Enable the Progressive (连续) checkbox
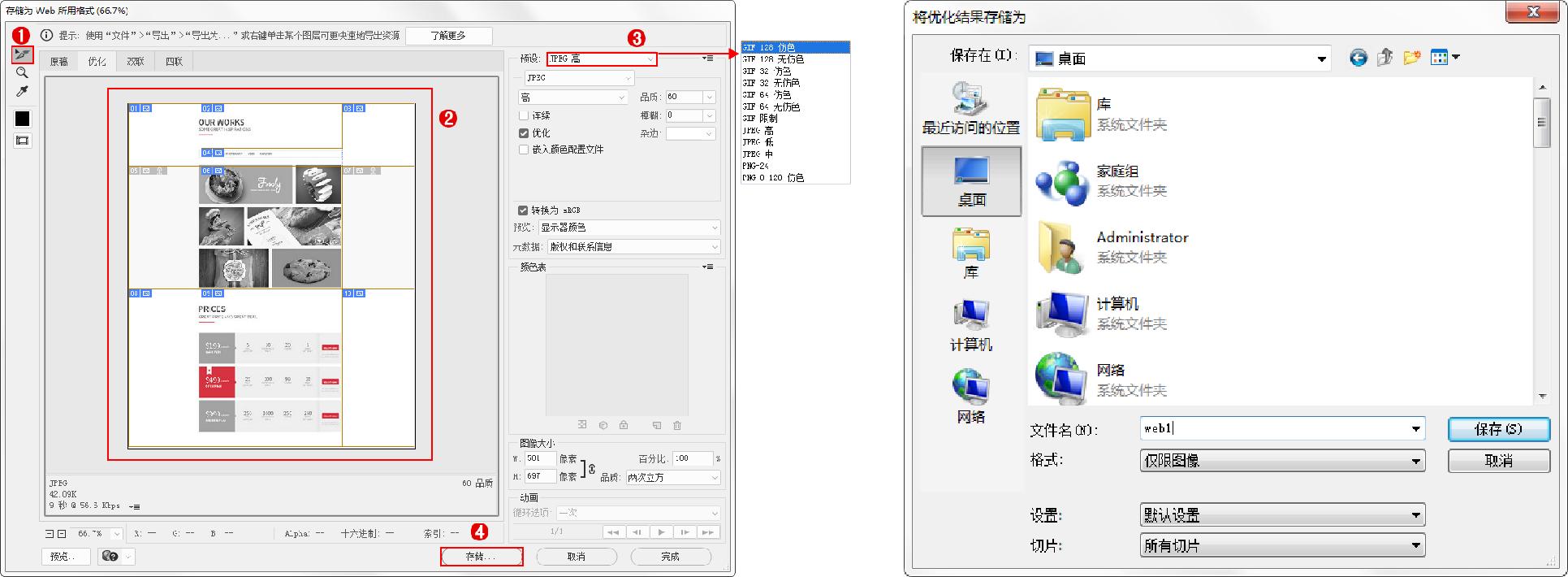Viewport: 1568px width, 577px height. click(524, 115)
